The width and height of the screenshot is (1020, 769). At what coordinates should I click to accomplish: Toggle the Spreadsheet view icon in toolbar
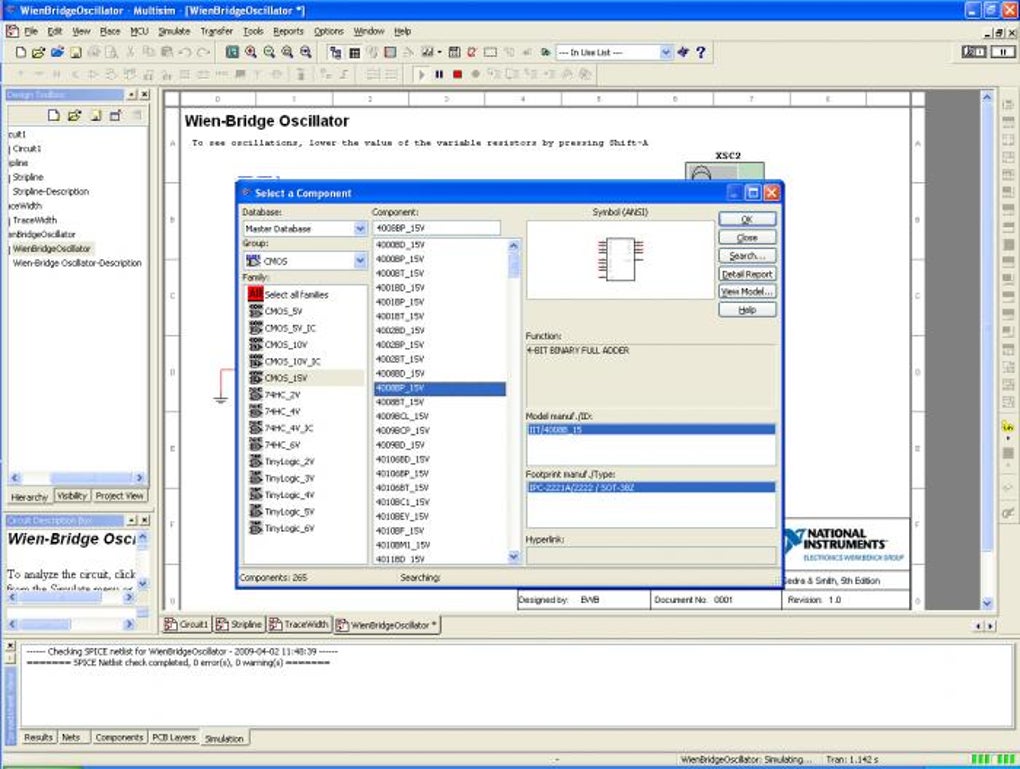(355, 52)
